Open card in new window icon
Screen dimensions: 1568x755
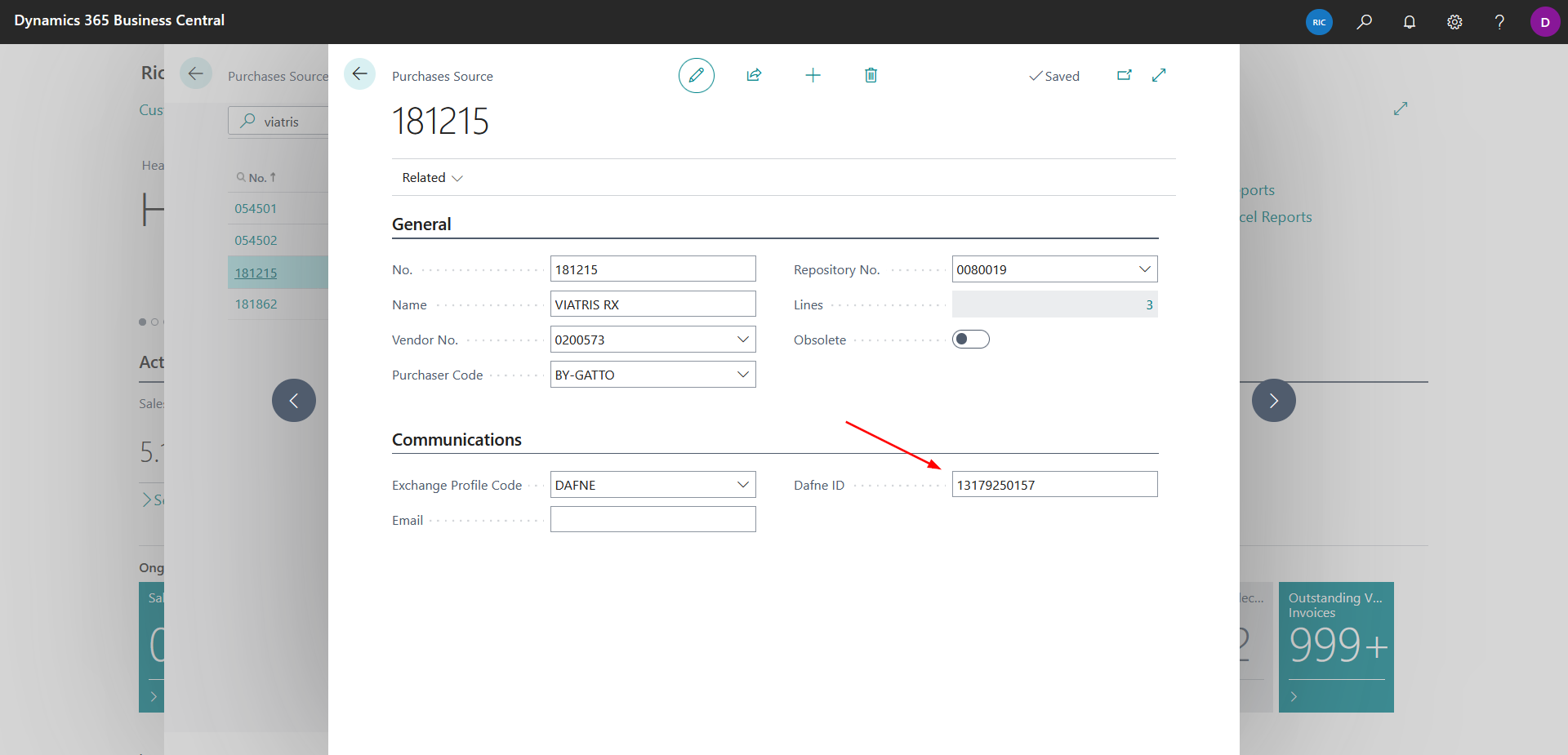(1125, 75)
